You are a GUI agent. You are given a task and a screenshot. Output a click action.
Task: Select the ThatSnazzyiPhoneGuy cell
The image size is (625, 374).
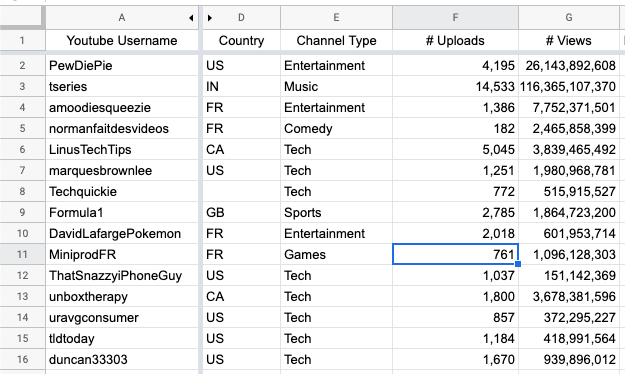click(122, 276)
